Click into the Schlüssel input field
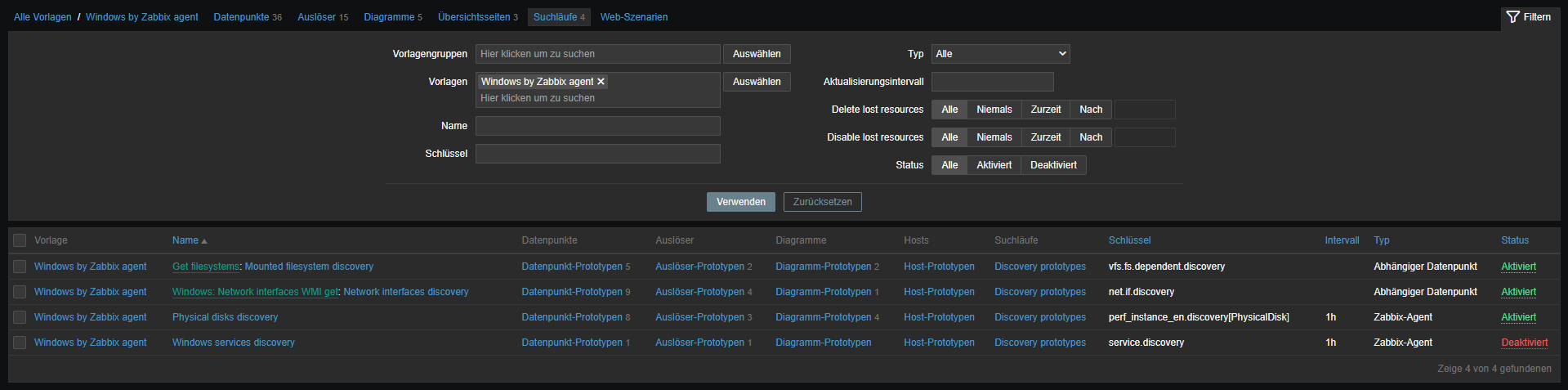This screenshot has width=1568, height=390. [597, 154]
